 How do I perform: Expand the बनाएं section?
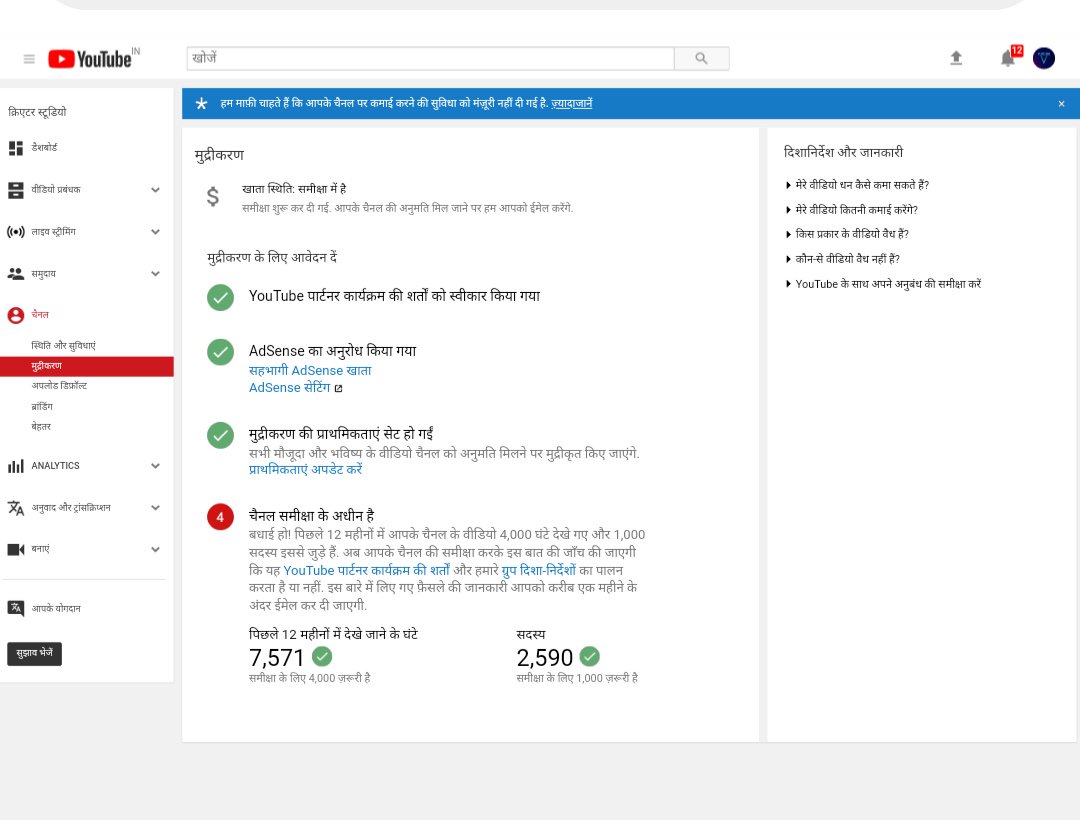pos(155,549)
